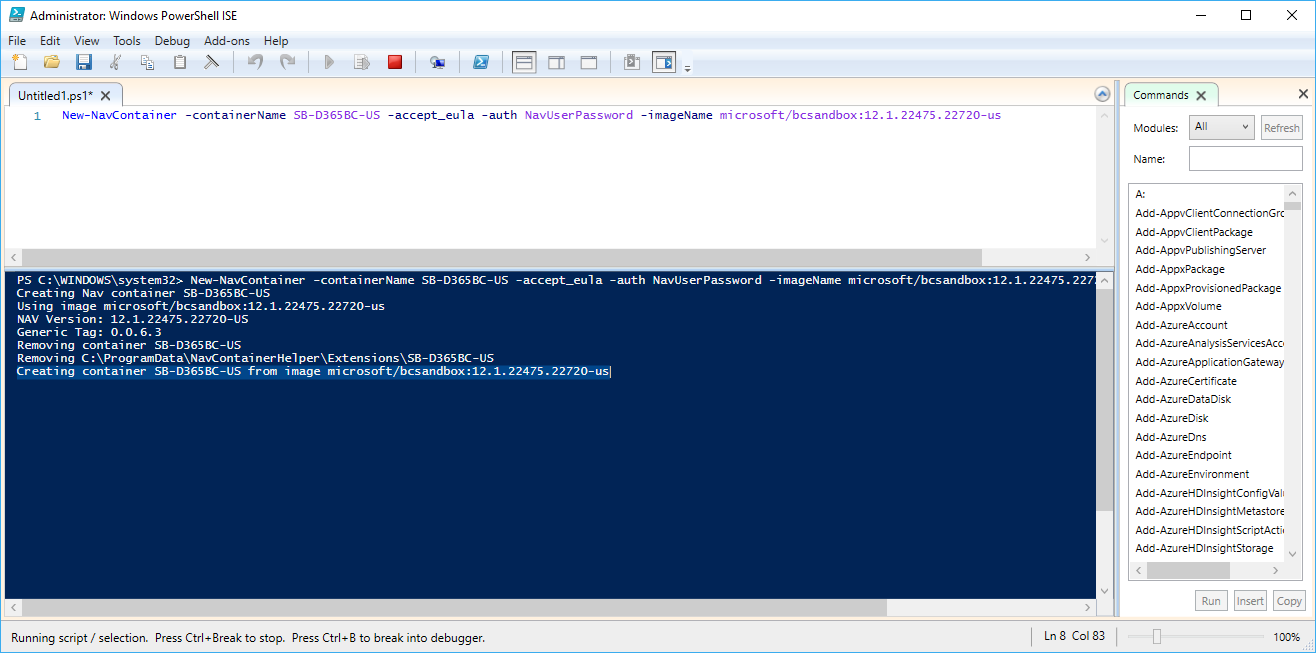Click inside the Name input field
The width and height of the screenshot is (1316, 653).
(1245, 158)
